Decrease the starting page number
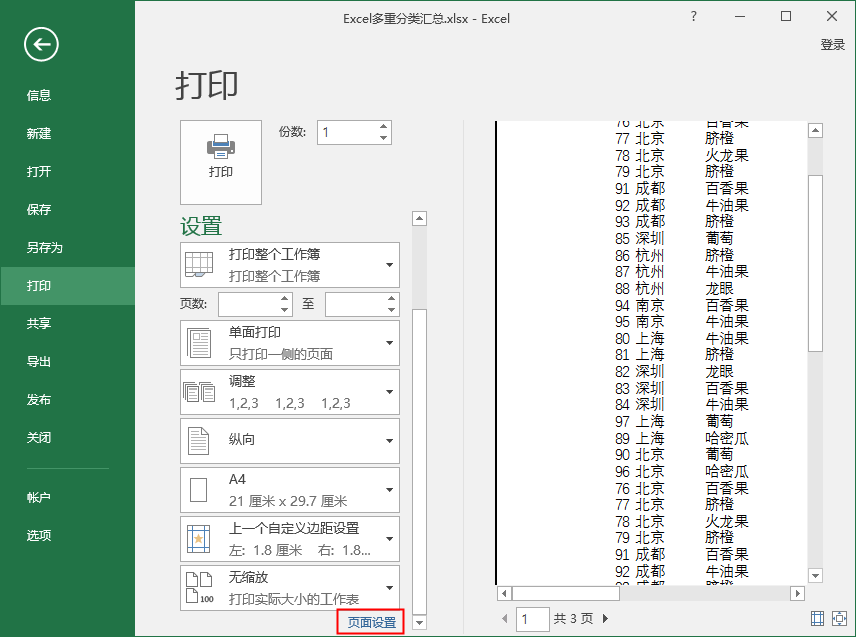The width and height of the screenshot is (856, 637). coord(284,309)
